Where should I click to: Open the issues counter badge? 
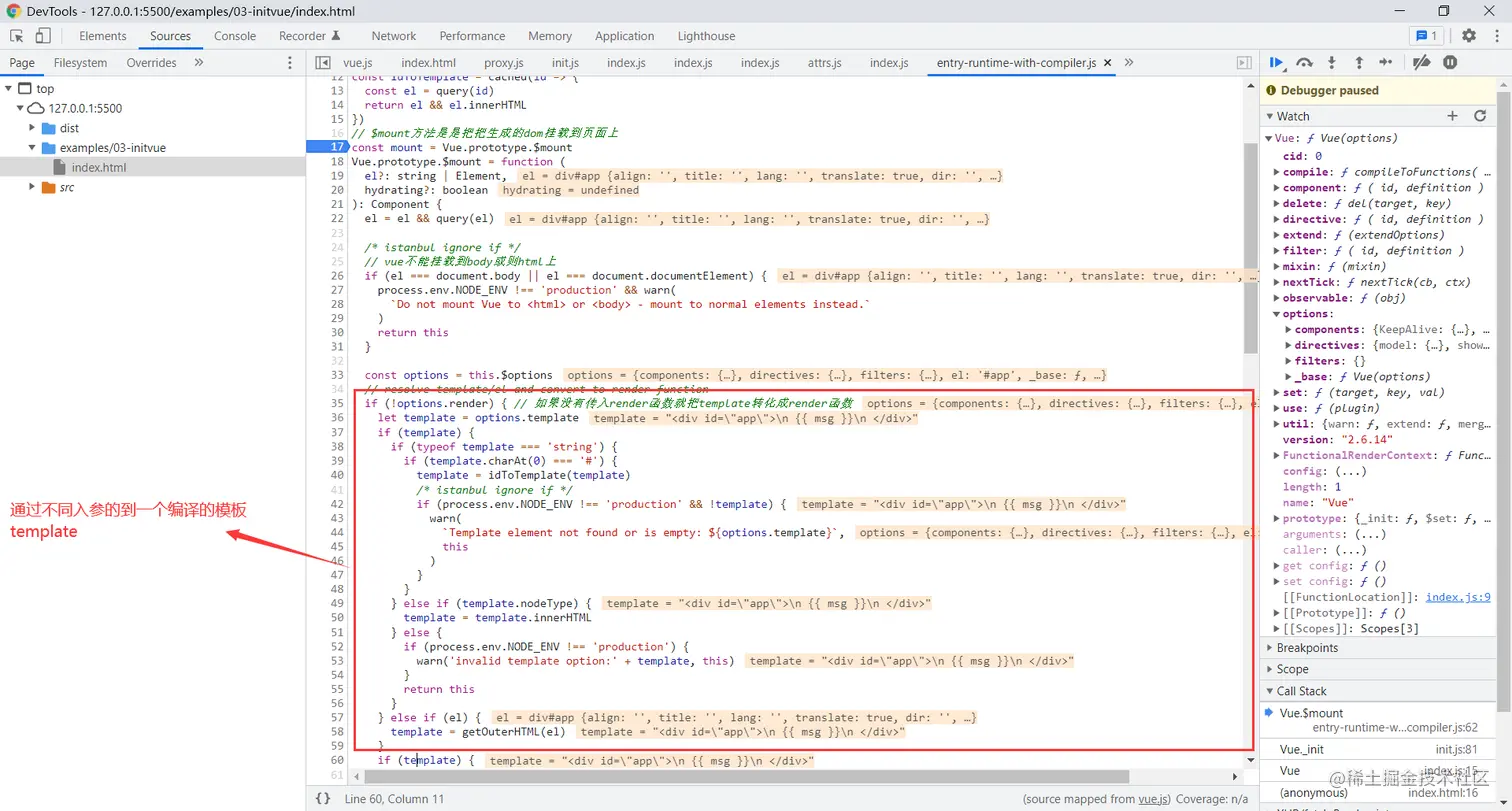(x=1425, y=36)
